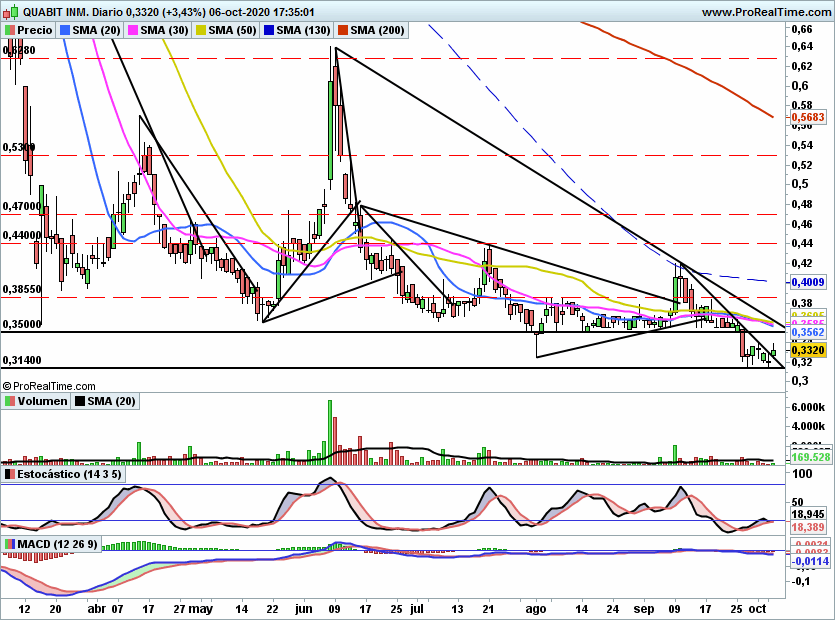Click the www.ProRealTime.com link

pyautogui.click(x=766, y=12)
